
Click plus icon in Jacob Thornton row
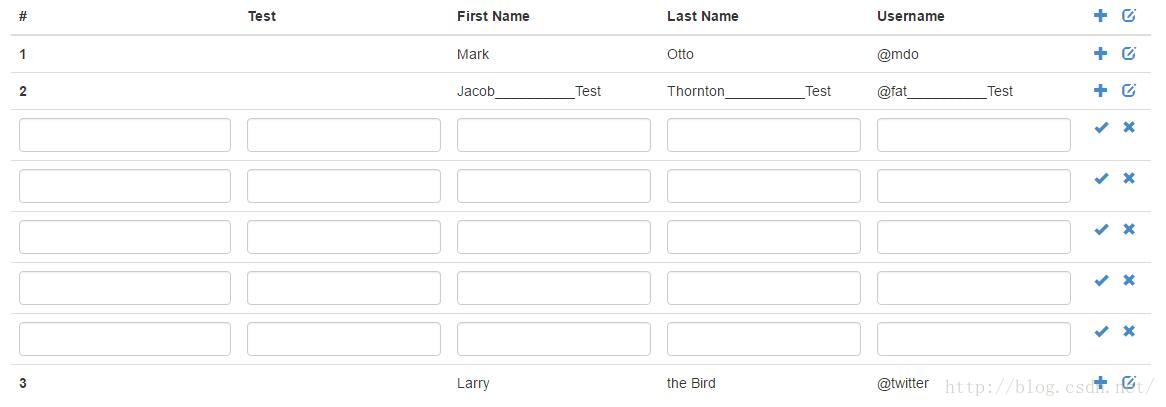pos(1101,91)
